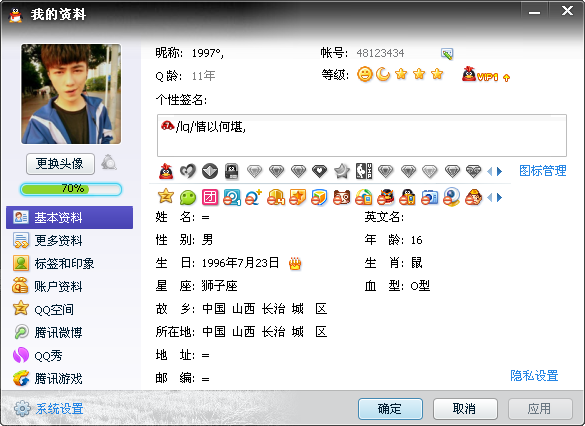The width and height of the screenshot is (585, 426).
Task: Open the yellow Qzone star service icon
Action: point(166,196)
